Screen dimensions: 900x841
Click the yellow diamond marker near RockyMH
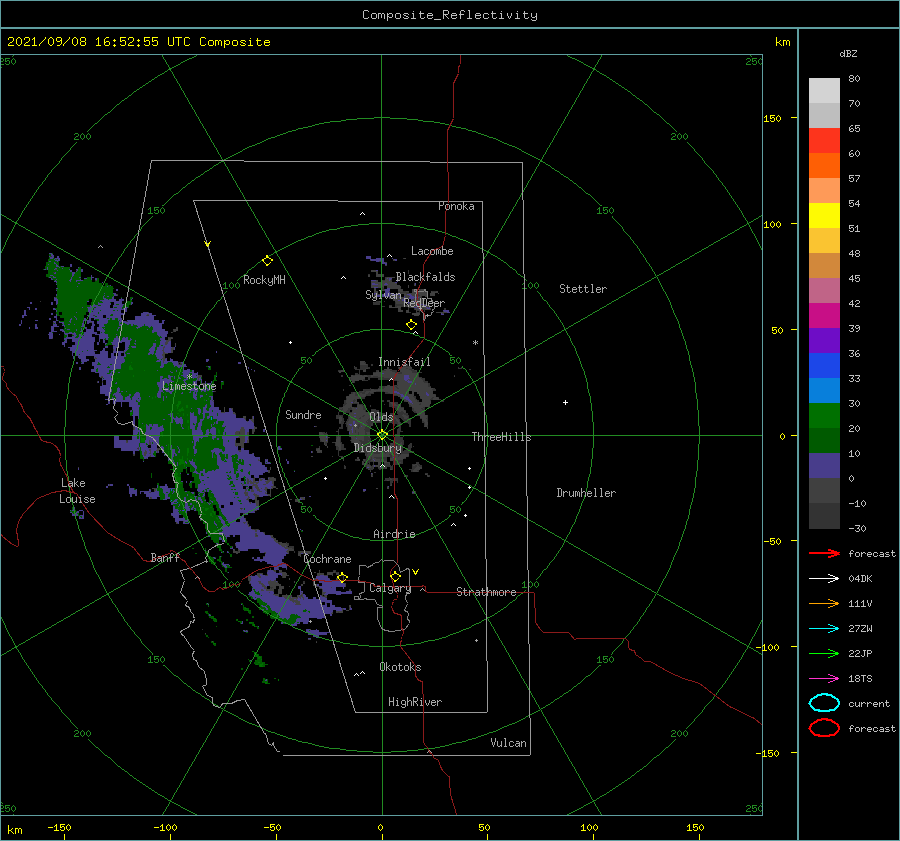point(267,261)
